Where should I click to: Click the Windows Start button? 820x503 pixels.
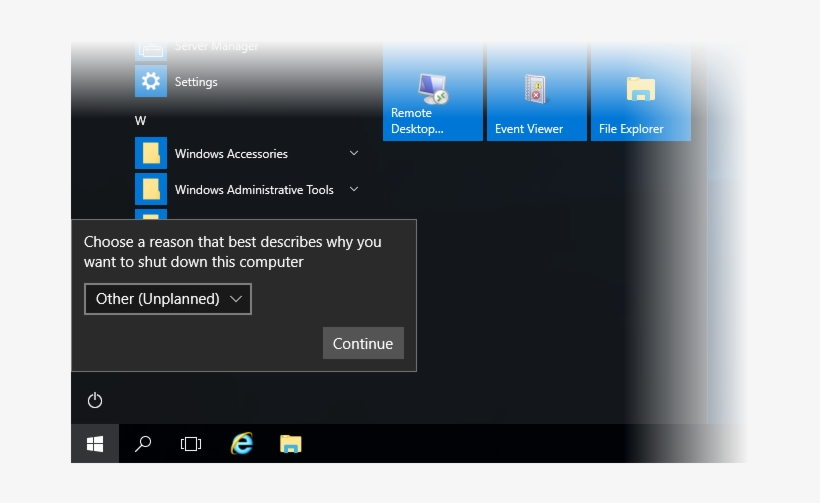95,444
